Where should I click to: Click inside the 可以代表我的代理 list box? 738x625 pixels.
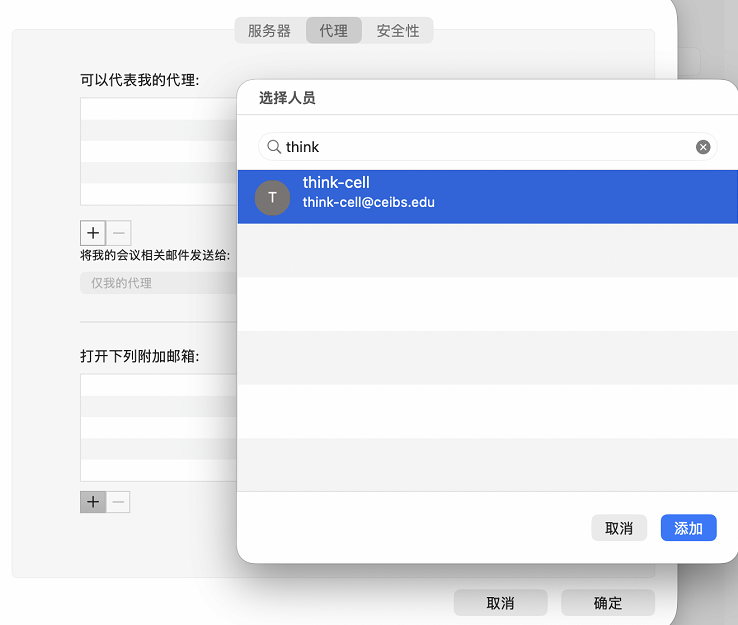pyautogui.click(x=158, y=151)
